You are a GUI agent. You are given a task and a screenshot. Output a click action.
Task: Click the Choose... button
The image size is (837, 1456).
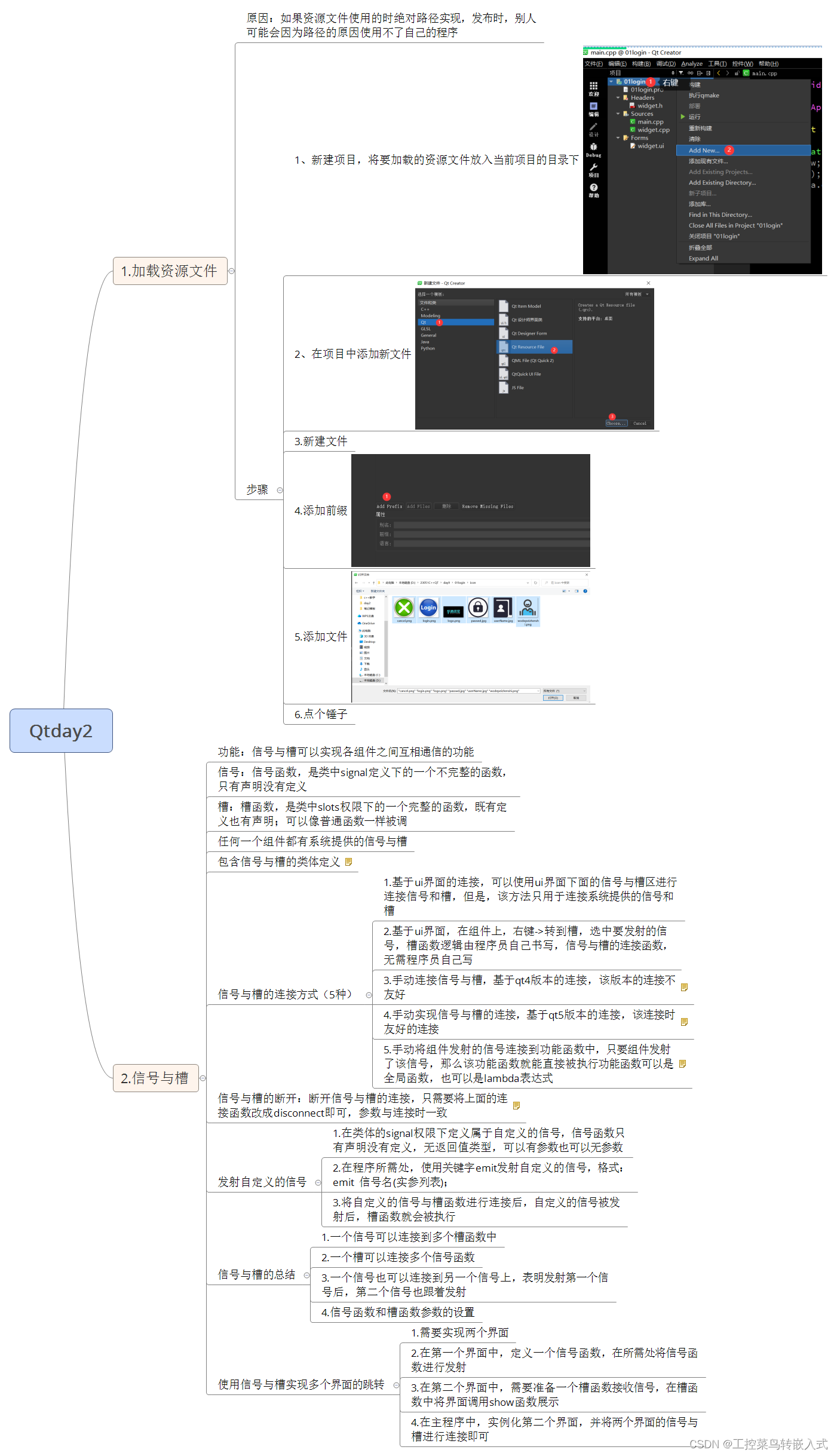616,423
